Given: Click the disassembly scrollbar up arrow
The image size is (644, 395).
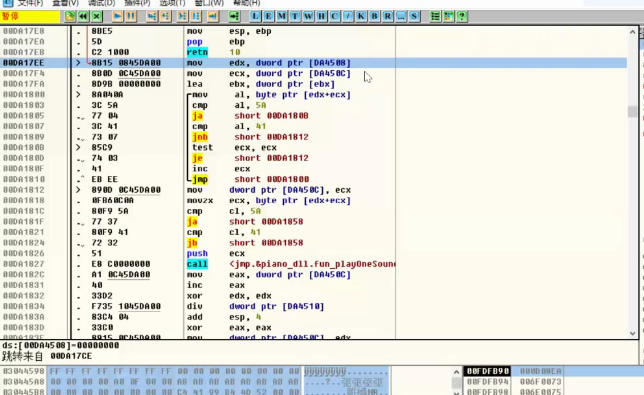Looking at the screenshot, I should [x=632, y=32].
